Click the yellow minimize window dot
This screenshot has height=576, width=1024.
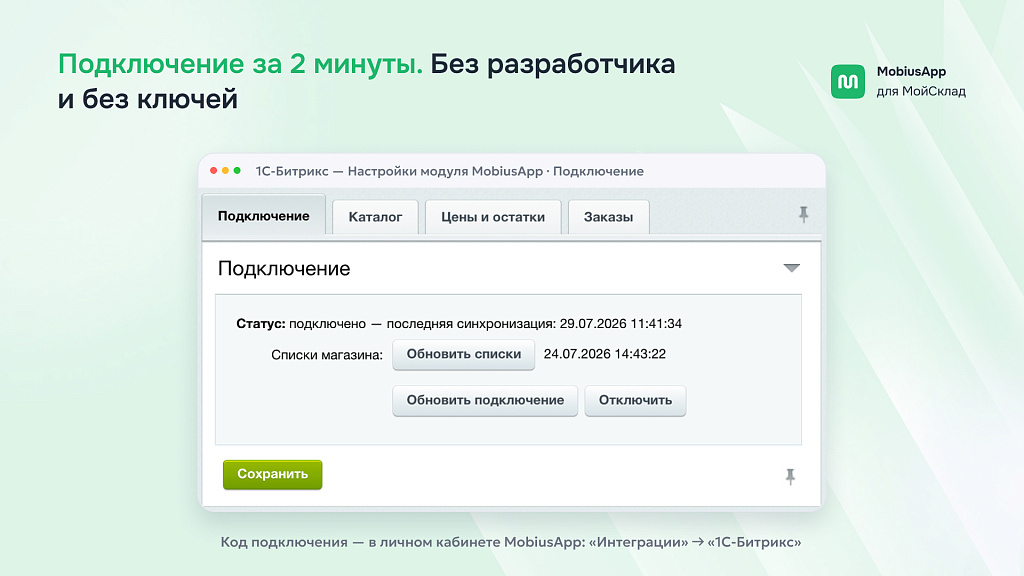point(225,170)
